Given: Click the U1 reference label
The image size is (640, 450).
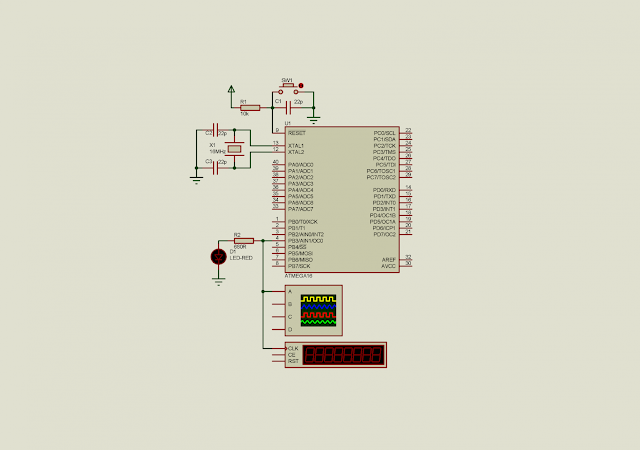Looking at the screenshot, I should [288, 123].
